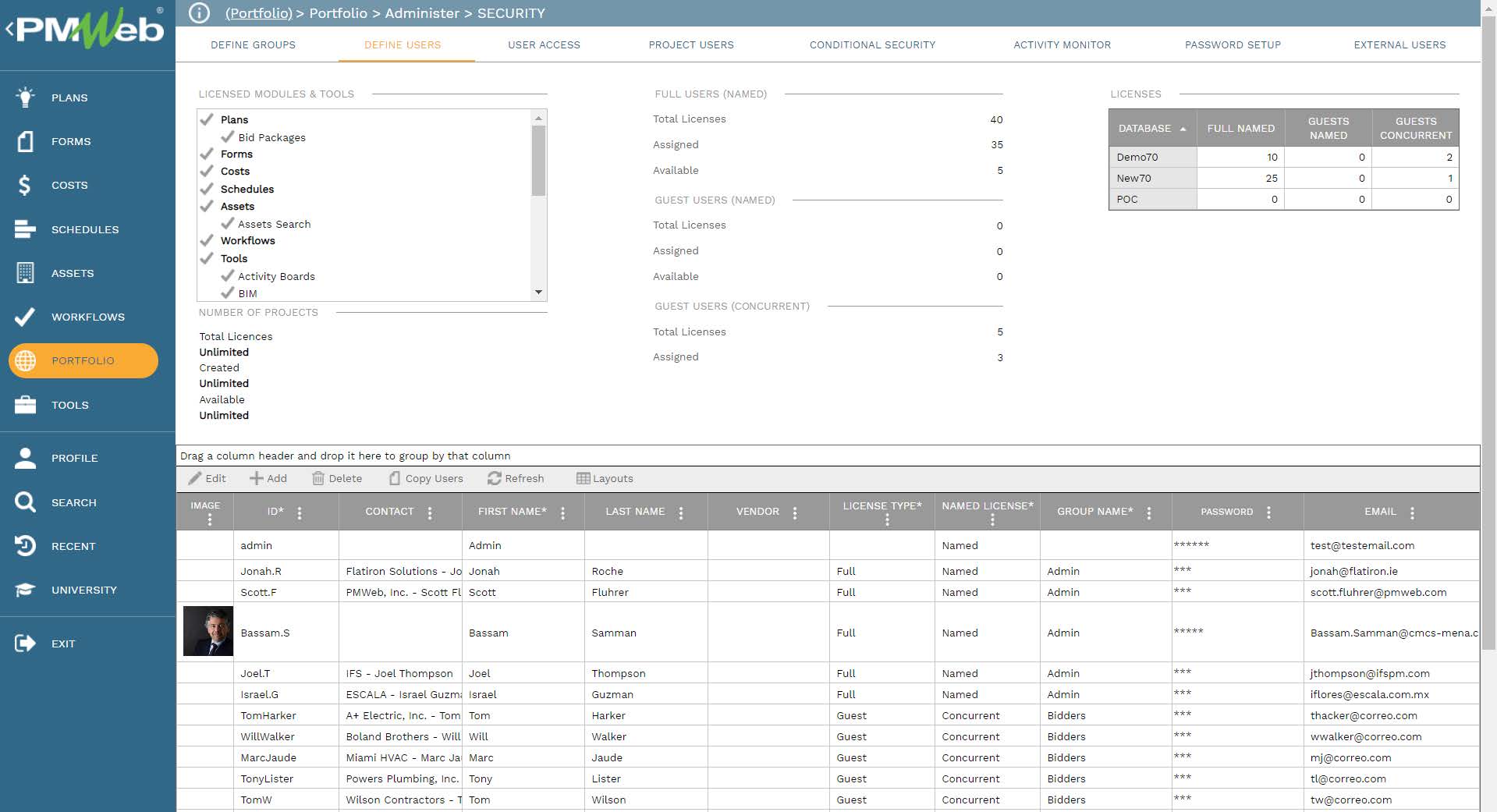The height and width of the screenshot is (812, 1497).
Task: Click the Database column sort arrow
Action: (1183, 129)
